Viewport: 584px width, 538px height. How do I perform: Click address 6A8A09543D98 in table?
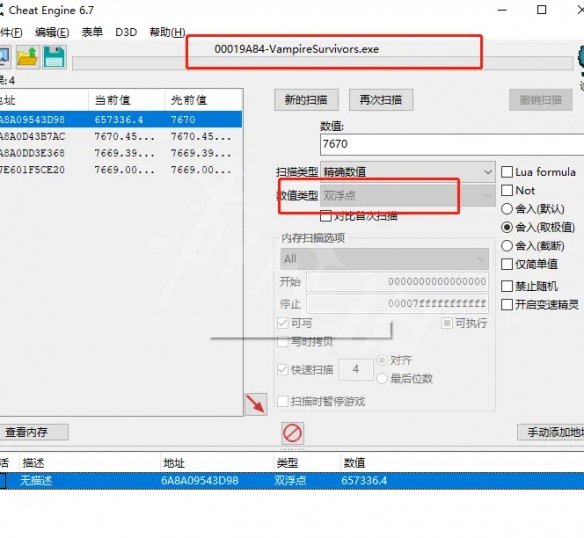click(200, 481)
